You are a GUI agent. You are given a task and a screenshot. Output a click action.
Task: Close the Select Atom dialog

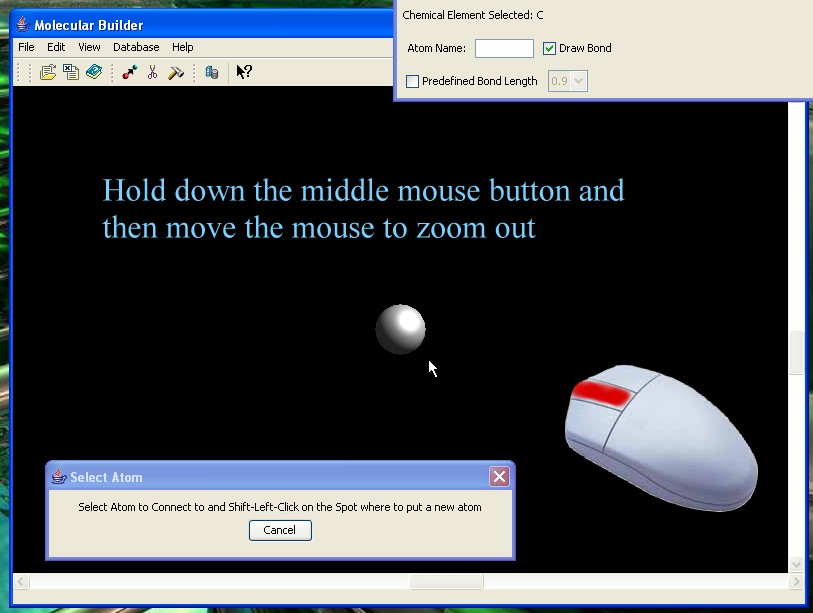(x=499, y=477)
